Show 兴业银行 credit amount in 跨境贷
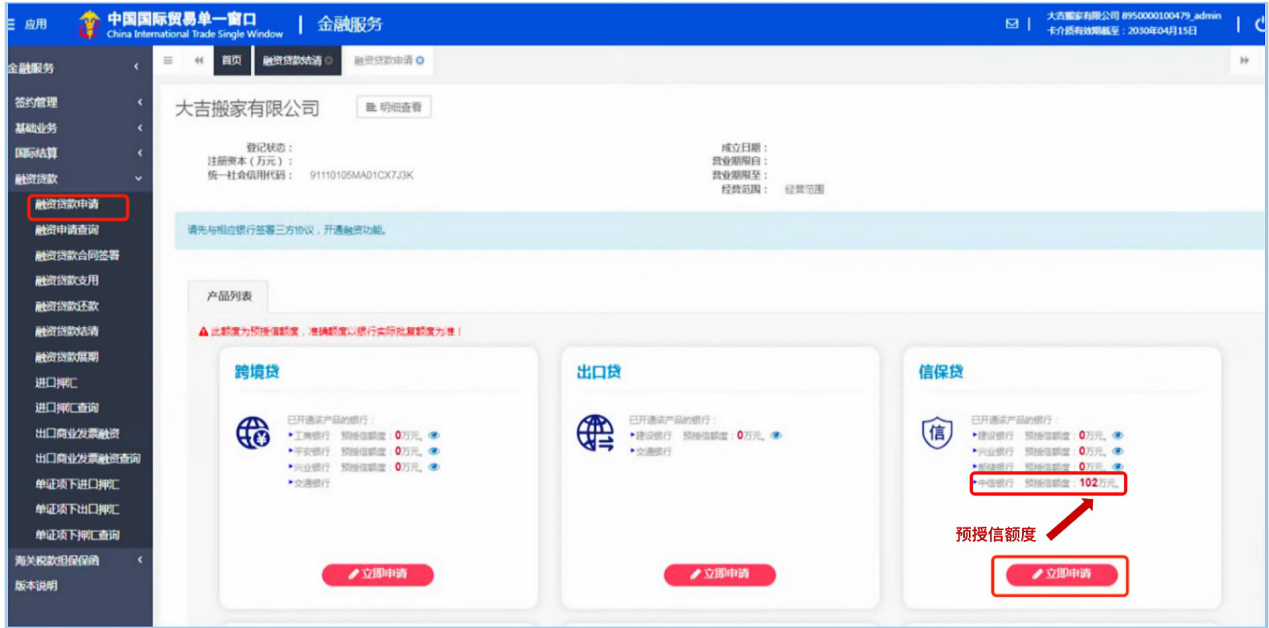 [434, 467]
